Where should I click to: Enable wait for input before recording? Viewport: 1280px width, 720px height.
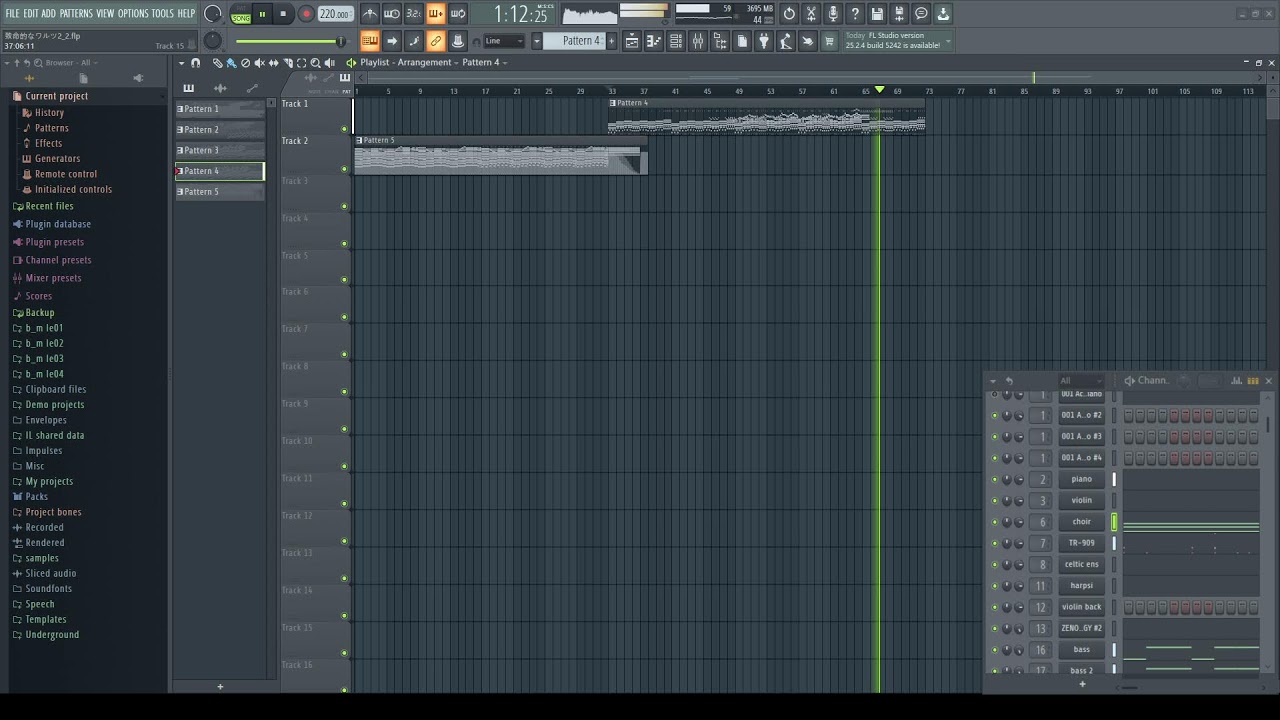[392, 14]
